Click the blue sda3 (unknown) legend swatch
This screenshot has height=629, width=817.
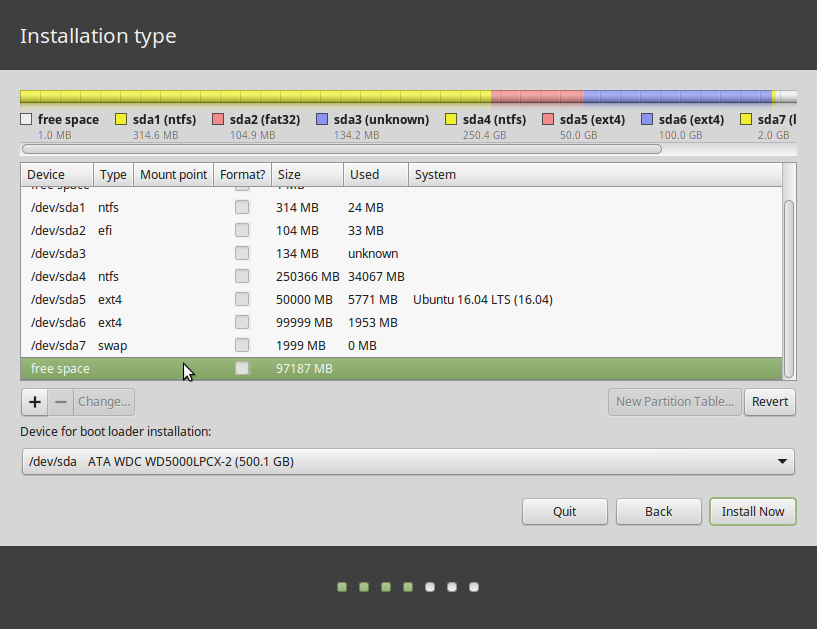(x=322, y=120)
